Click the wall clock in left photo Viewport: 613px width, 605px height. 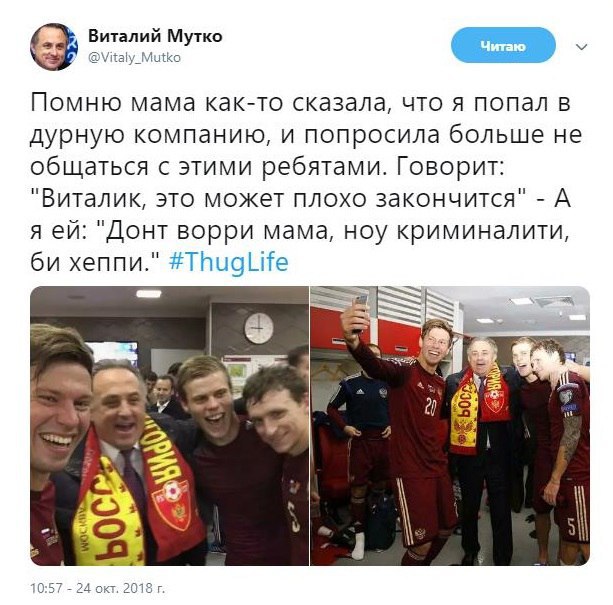tap(259, 328)
